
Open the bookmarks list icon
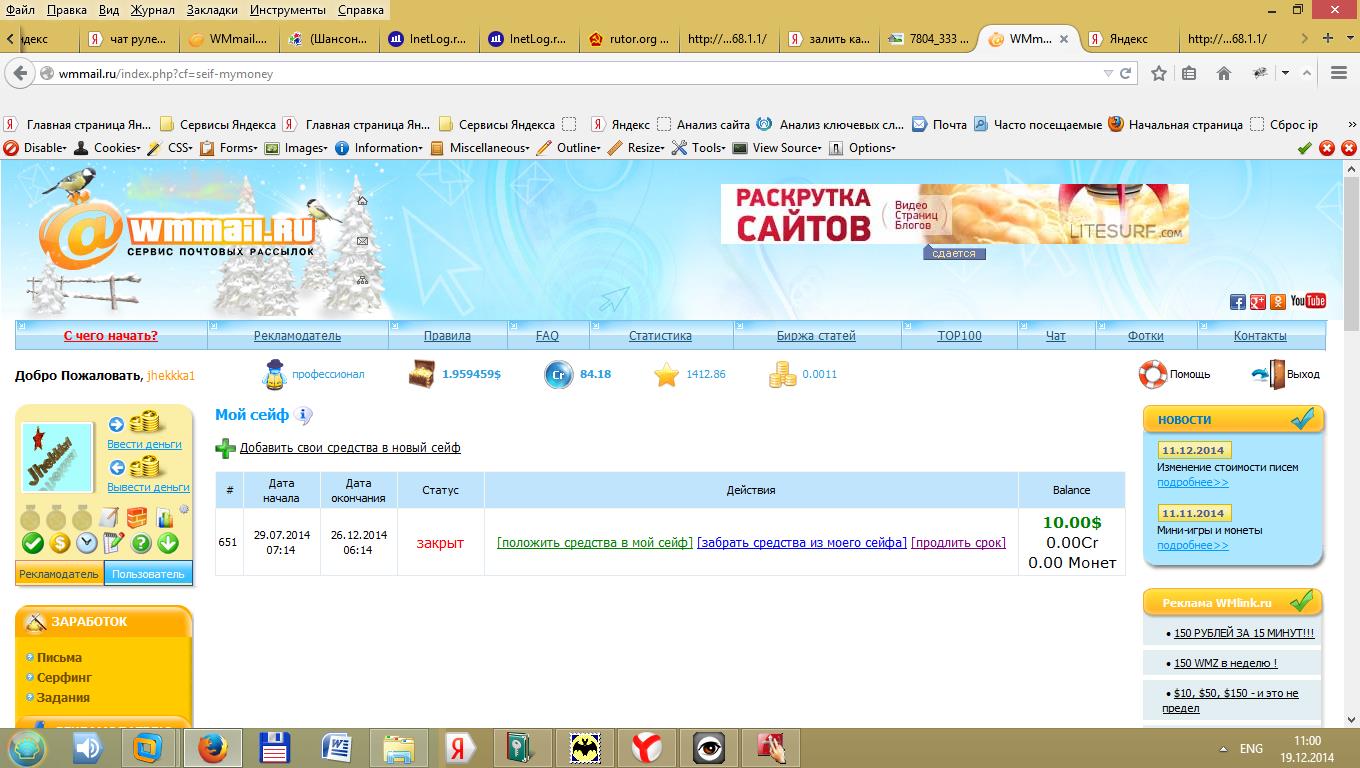tap(1189, 73)
